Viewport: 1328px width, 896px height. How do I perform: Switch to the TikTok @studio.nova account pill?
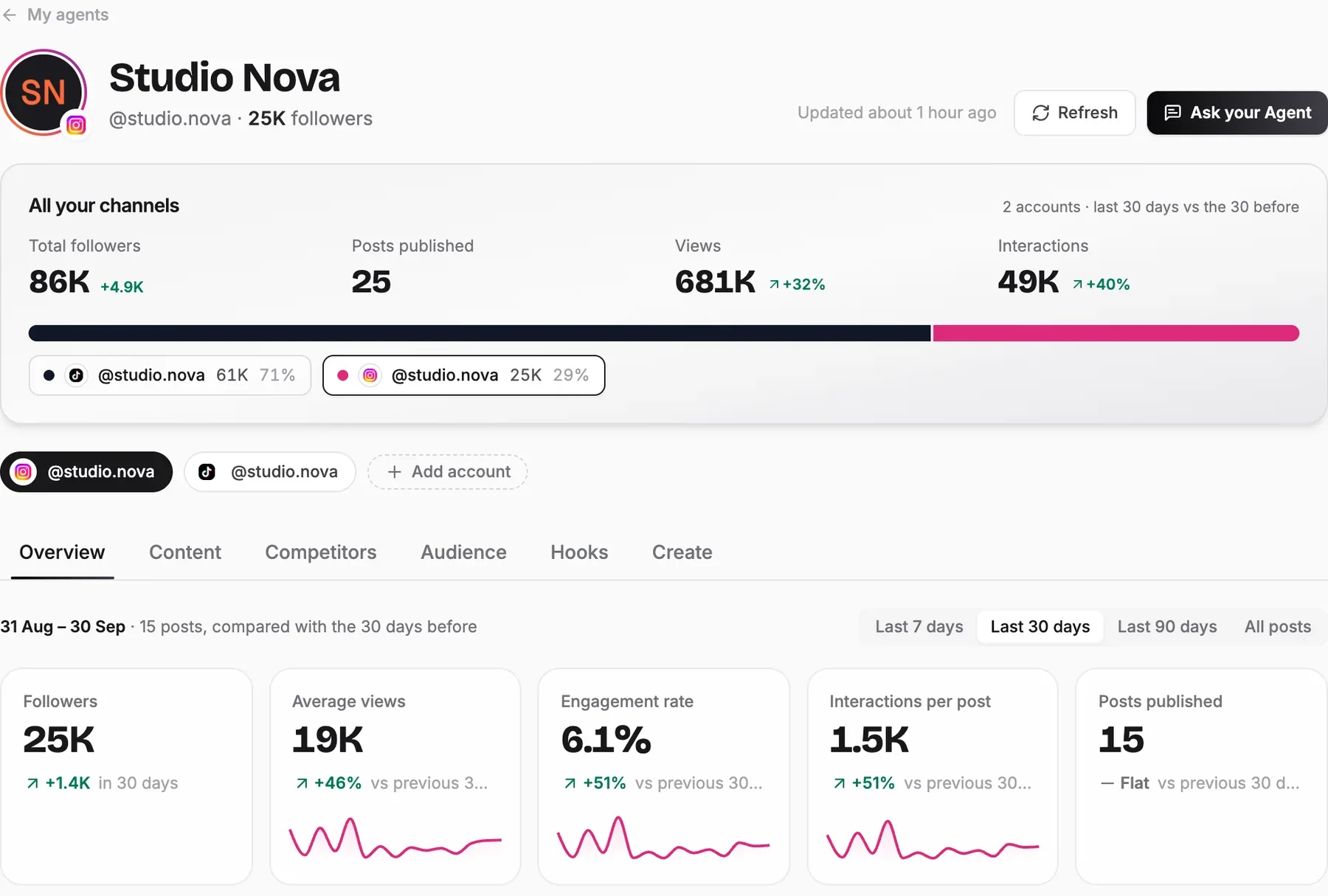[x=270, y=472]
